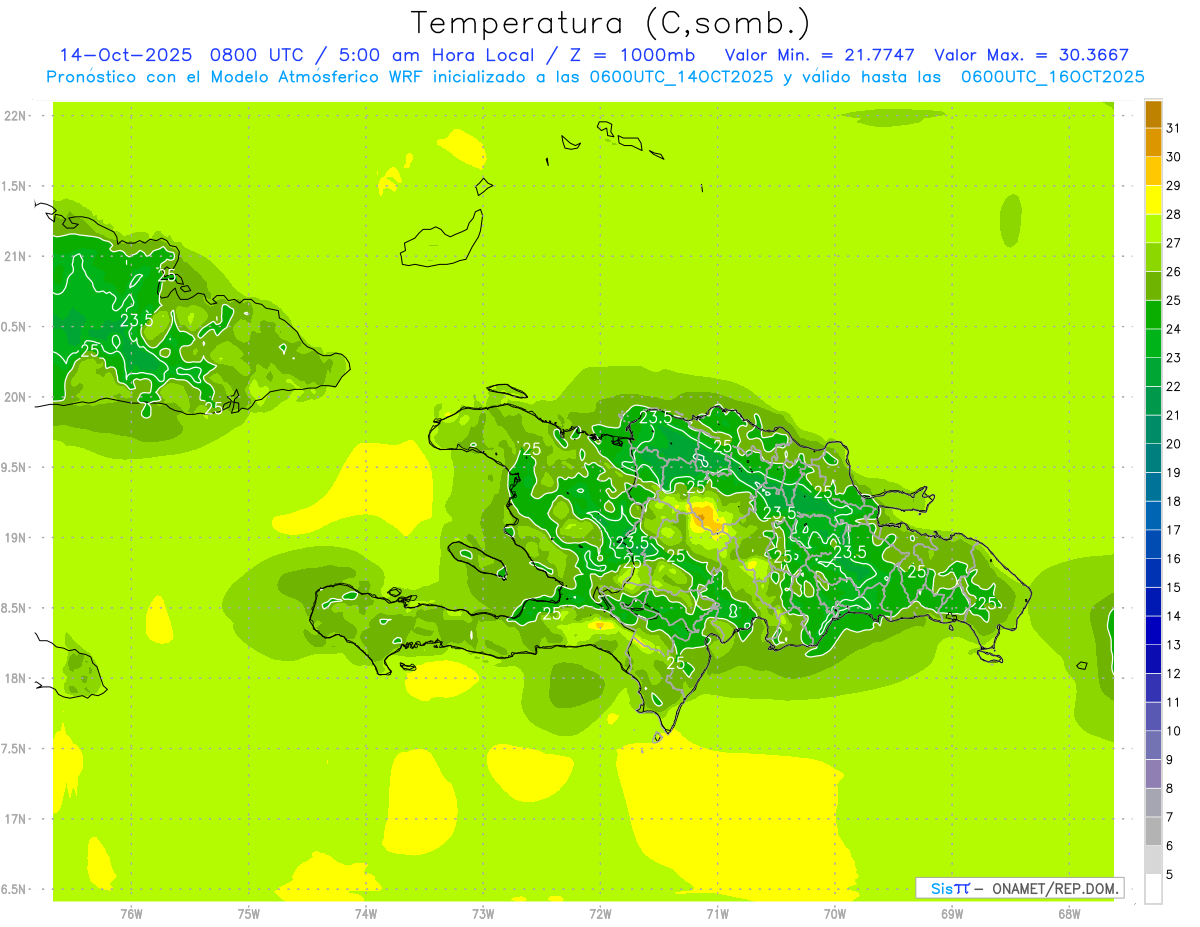Screen dimensions: 1200x927
Task: Click the 76W longitude axis label
Action: click(131, 914)
